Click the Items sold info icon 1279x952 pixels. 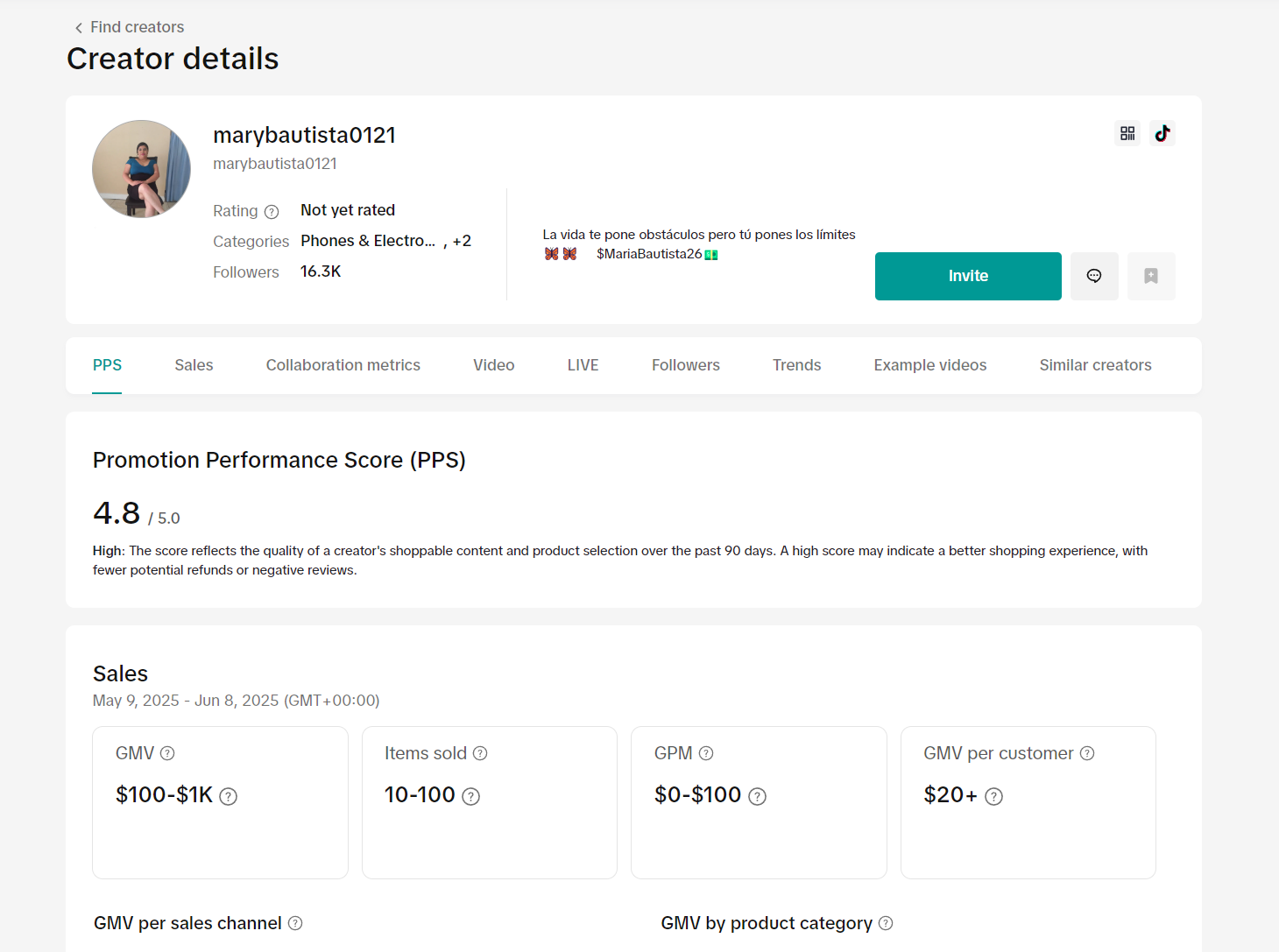480,753
